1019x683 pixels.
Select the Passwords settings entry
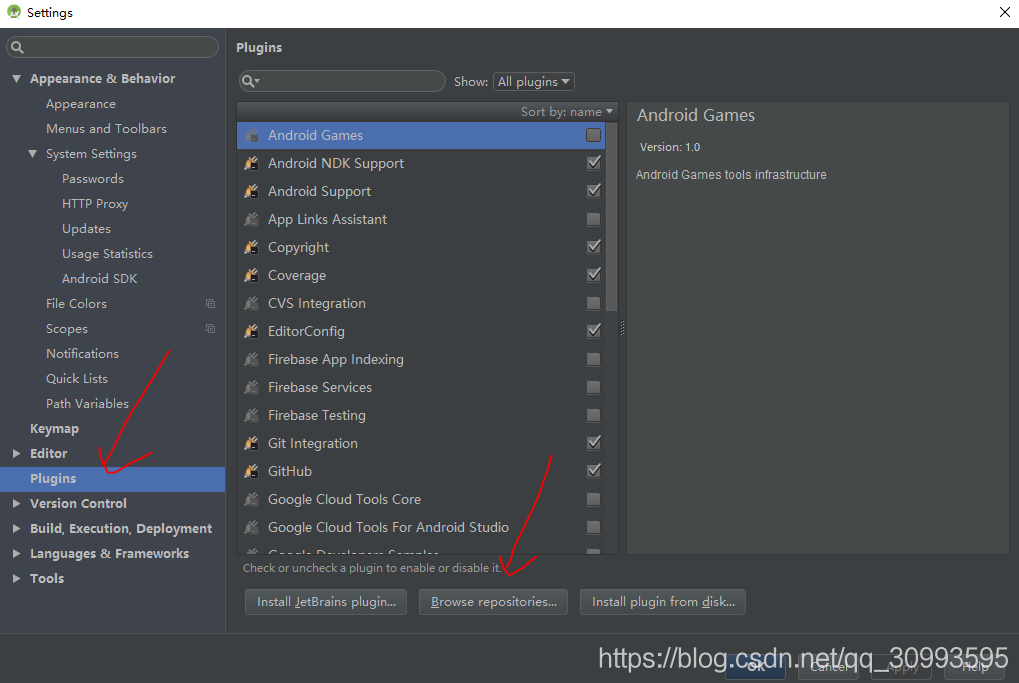point(93,179)
